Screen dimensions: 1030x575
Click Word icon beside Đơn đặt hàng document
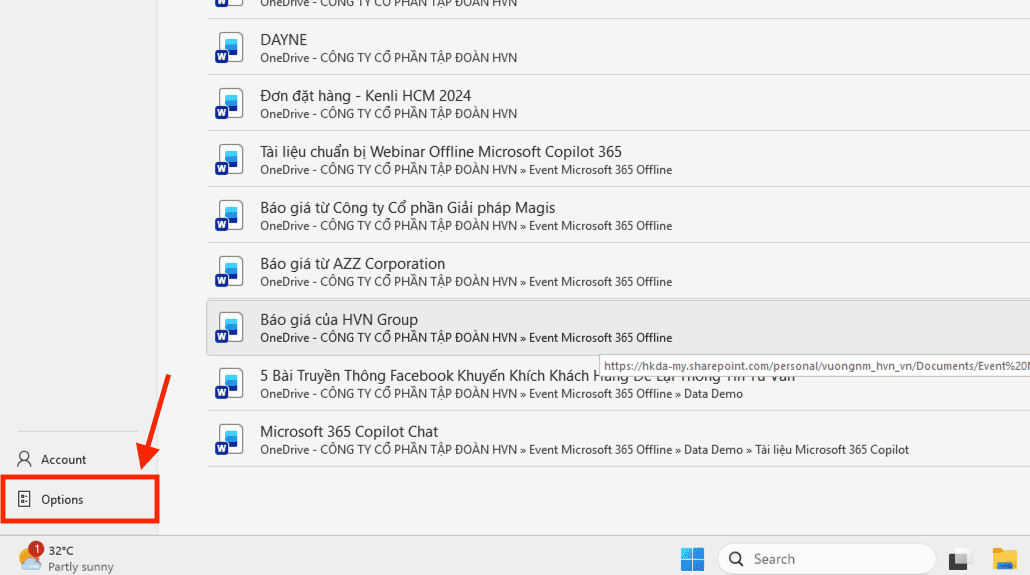[x=229, y=103]
